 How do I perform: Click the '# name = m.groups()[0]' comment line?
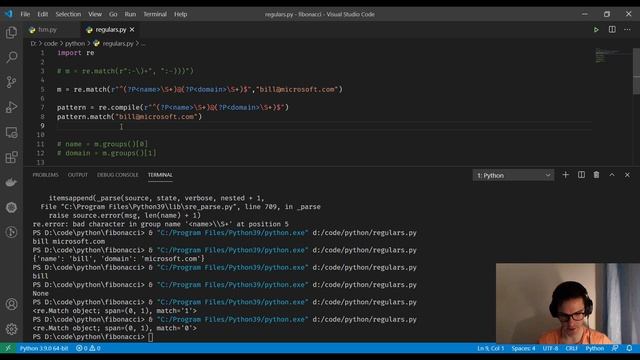tap(102, 144)
